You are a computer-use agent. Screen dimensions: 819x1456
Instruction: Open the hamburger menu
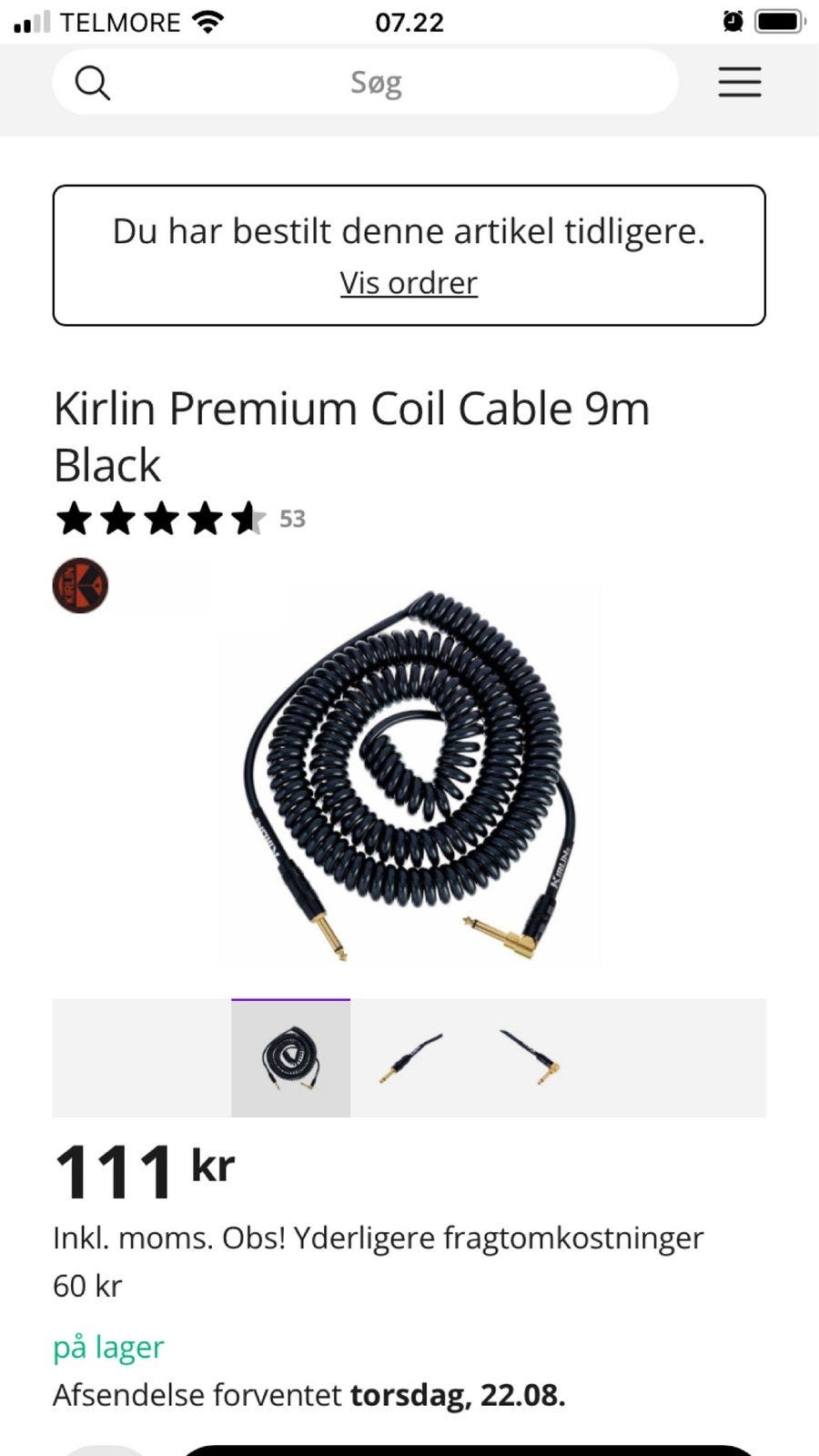tap(740, 82)
